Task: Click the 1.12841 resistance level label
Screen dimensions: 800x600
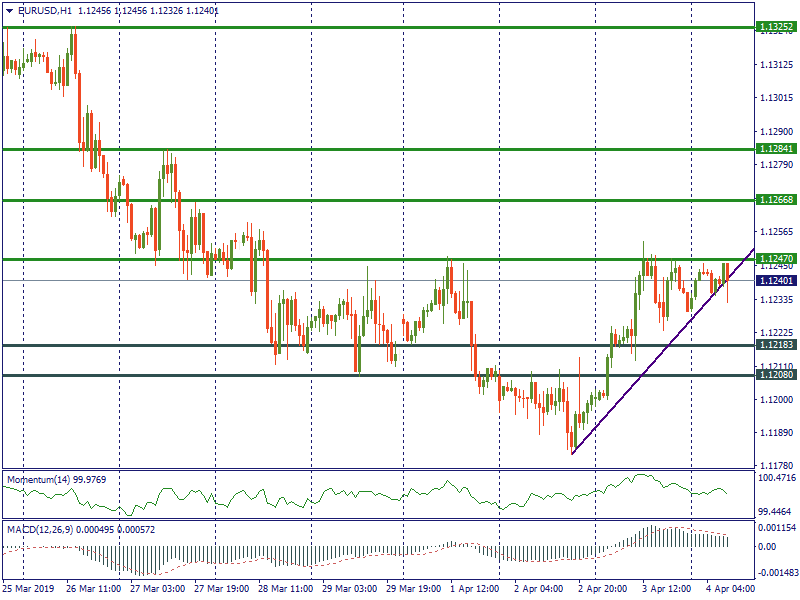Action: pos(776,149)
